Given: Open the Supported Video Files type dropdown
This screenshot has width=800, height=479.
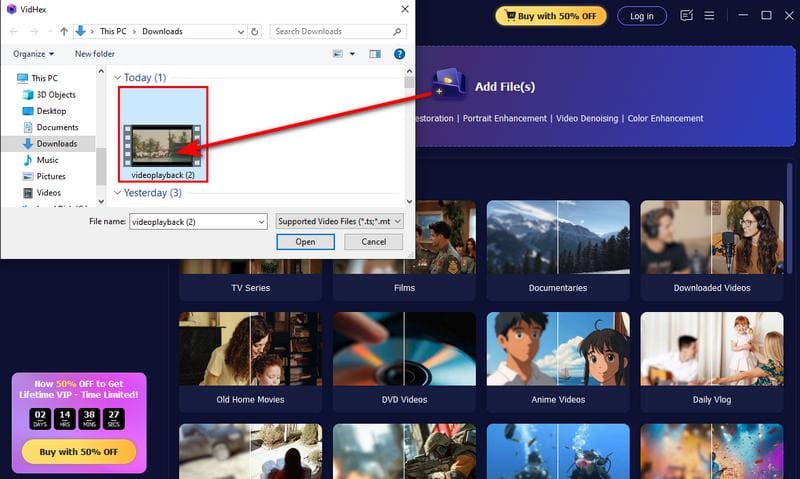Looking at the screenshot, I should 339,221.
